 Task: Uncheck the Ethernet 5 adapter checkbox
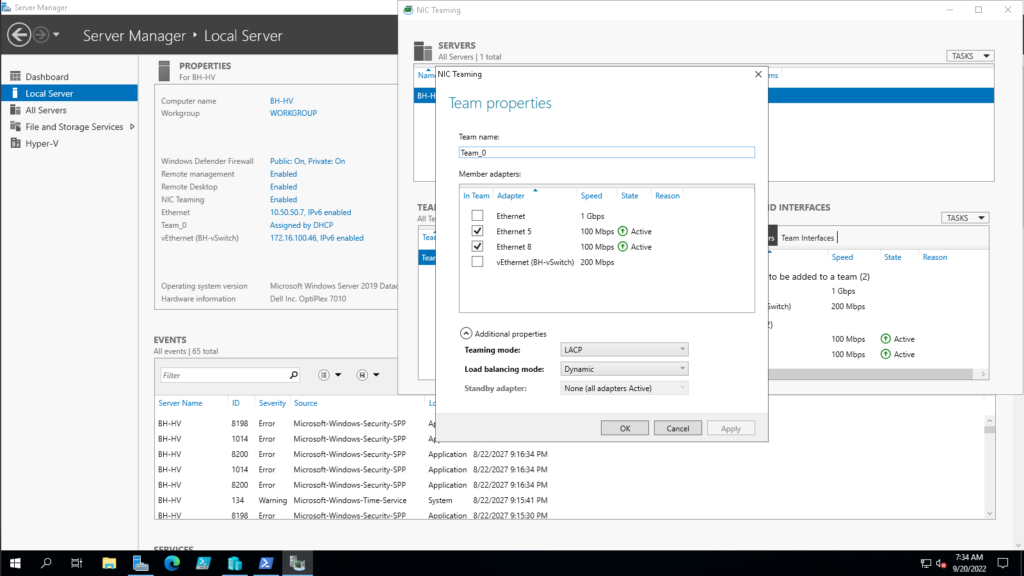coord(477,231)
